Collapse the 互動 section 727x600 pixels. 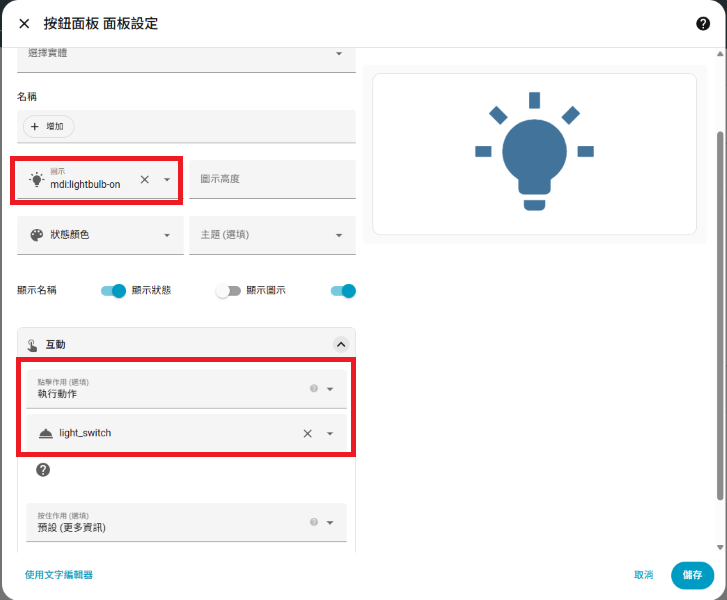(340, 344)
